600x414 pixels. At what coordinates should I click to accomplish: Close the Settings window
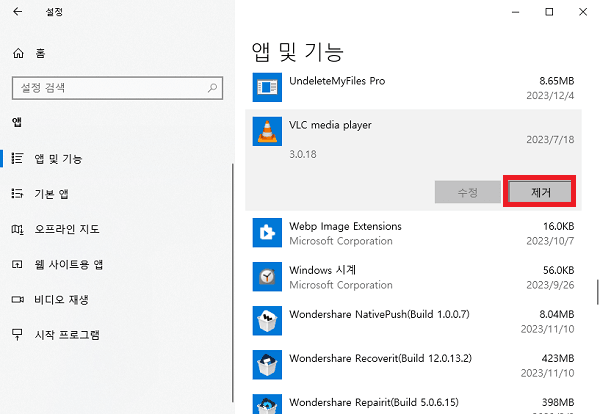click(x=583, y=12)
